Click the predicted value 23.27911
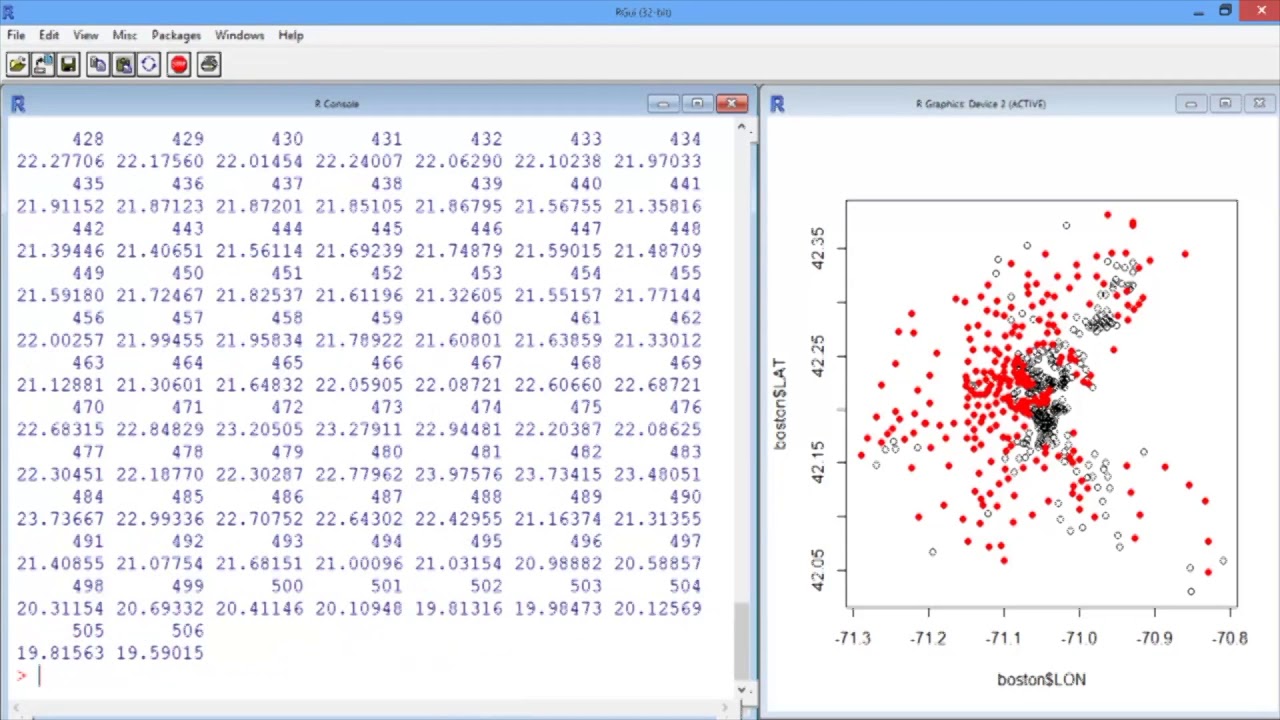This screenshot has height=720, width=1280. (359, 429)
